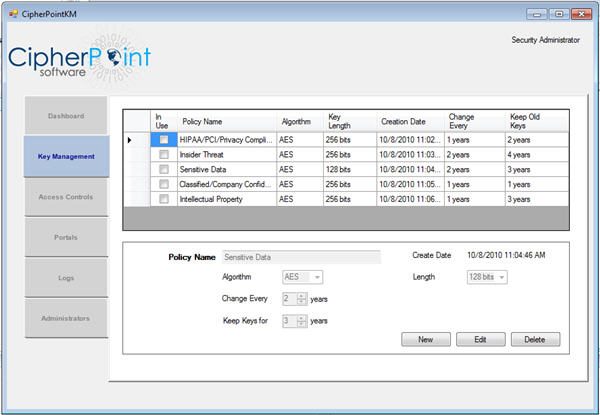Click the Keep Keys for number field
The height and width of the screenshot is (415, 600).
pos(290,321)
